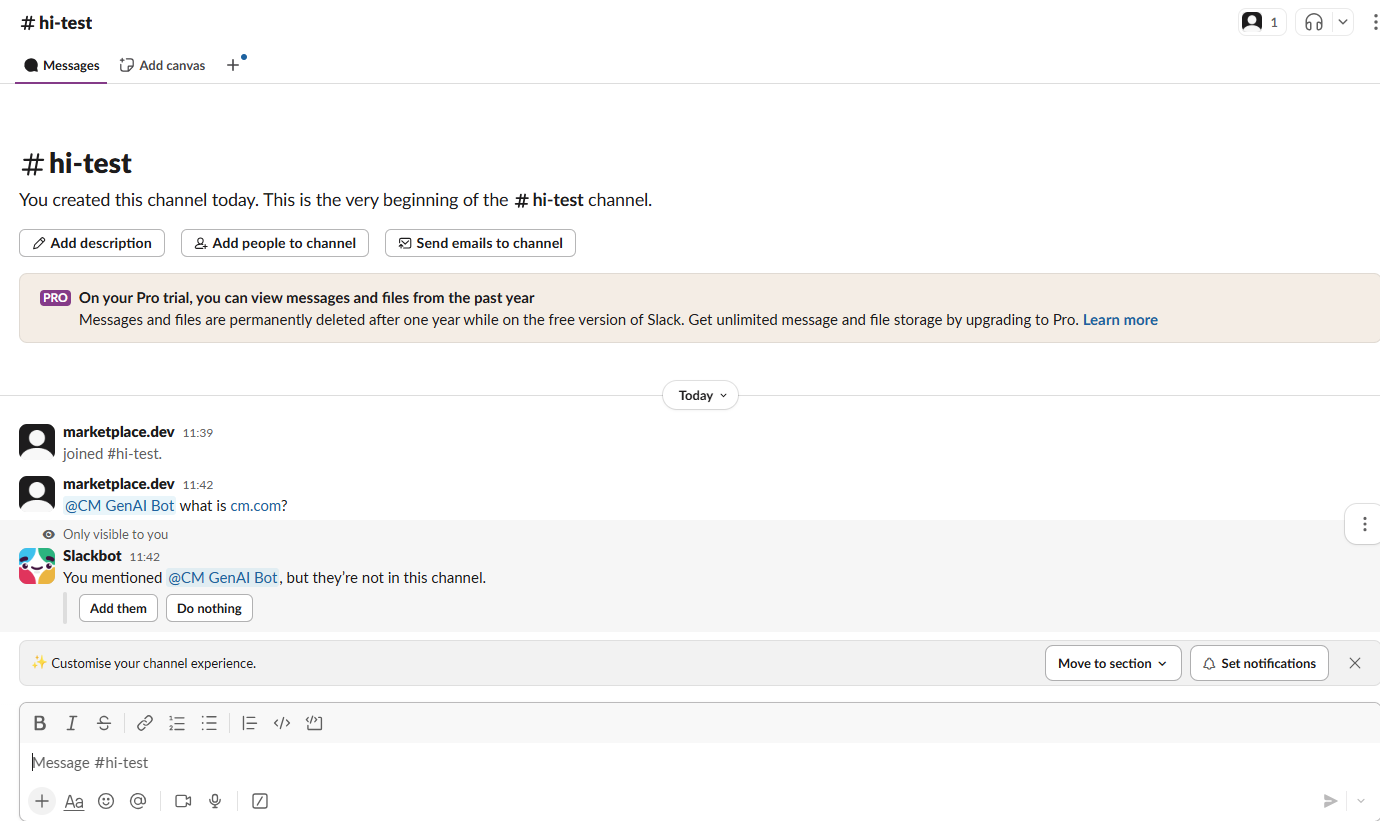
Task: Open the Move to section dropdown
Action: click(1112, 663)
